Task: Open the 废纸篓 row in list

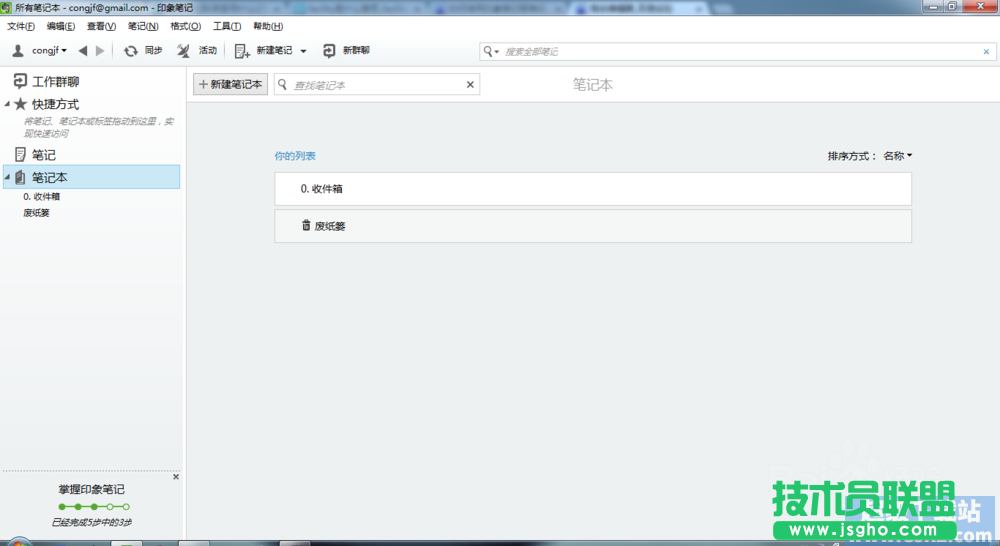Action: [593, 226]
